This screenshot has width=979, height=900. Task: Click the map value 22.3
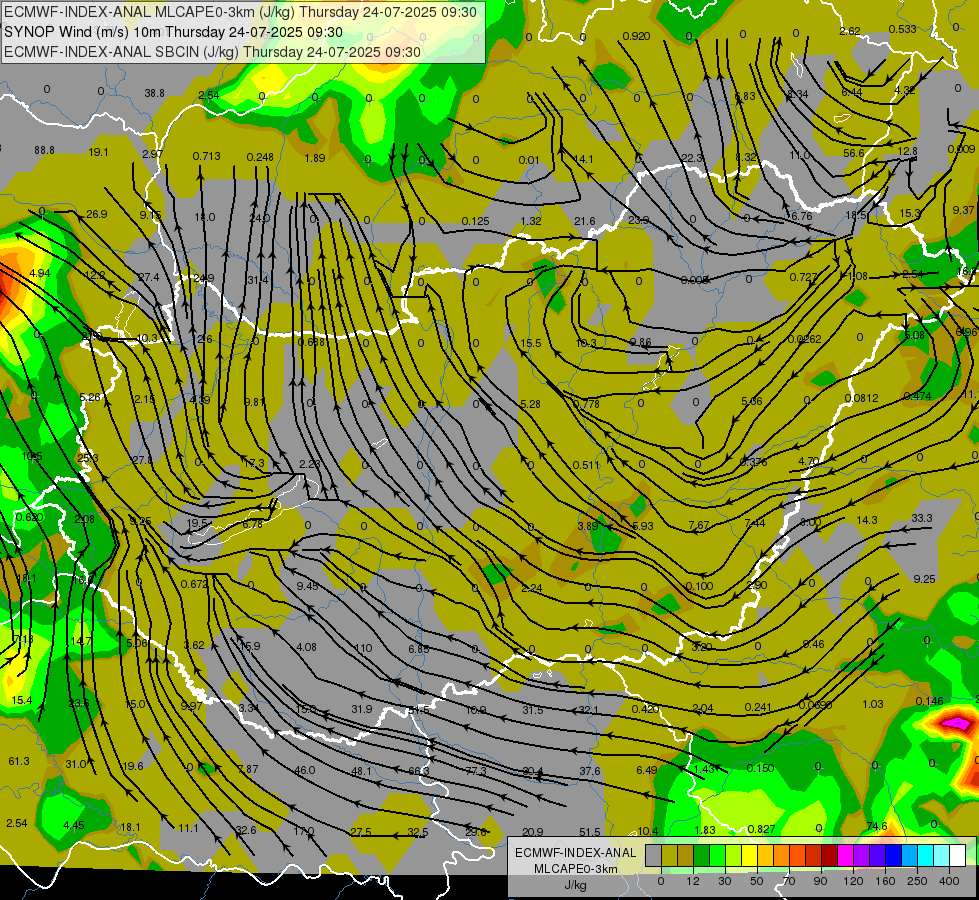tap(692, 158)
